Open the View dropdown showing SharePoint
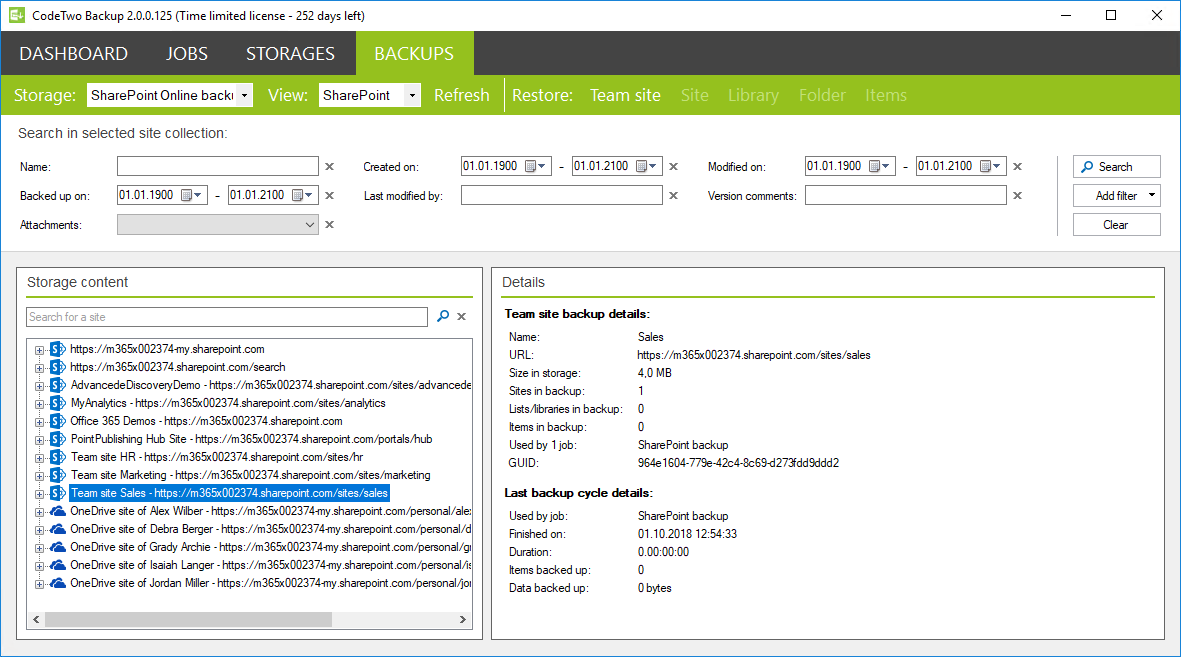Screen dimensions: 1181x657 coord(412,96)
